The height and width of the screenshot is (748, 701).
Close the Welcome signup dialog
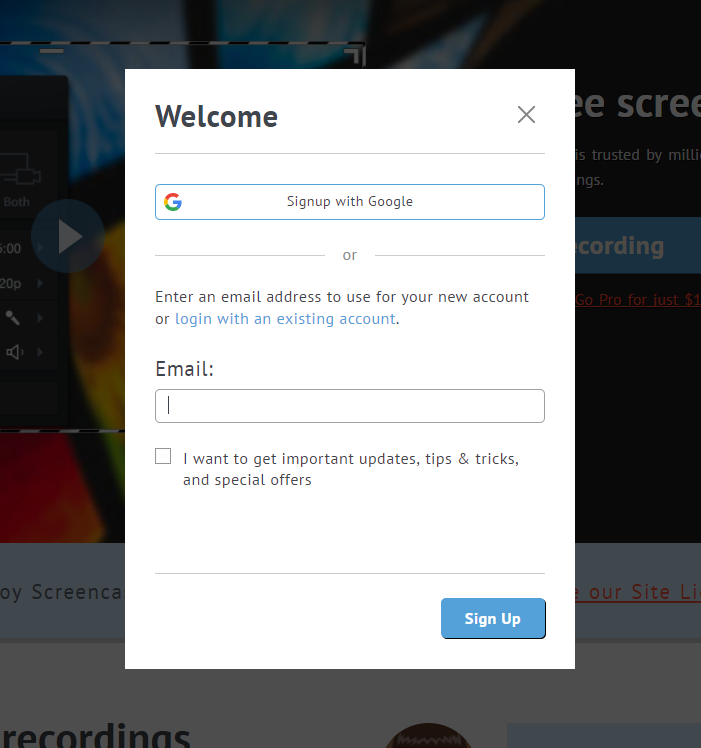[526, 115]
